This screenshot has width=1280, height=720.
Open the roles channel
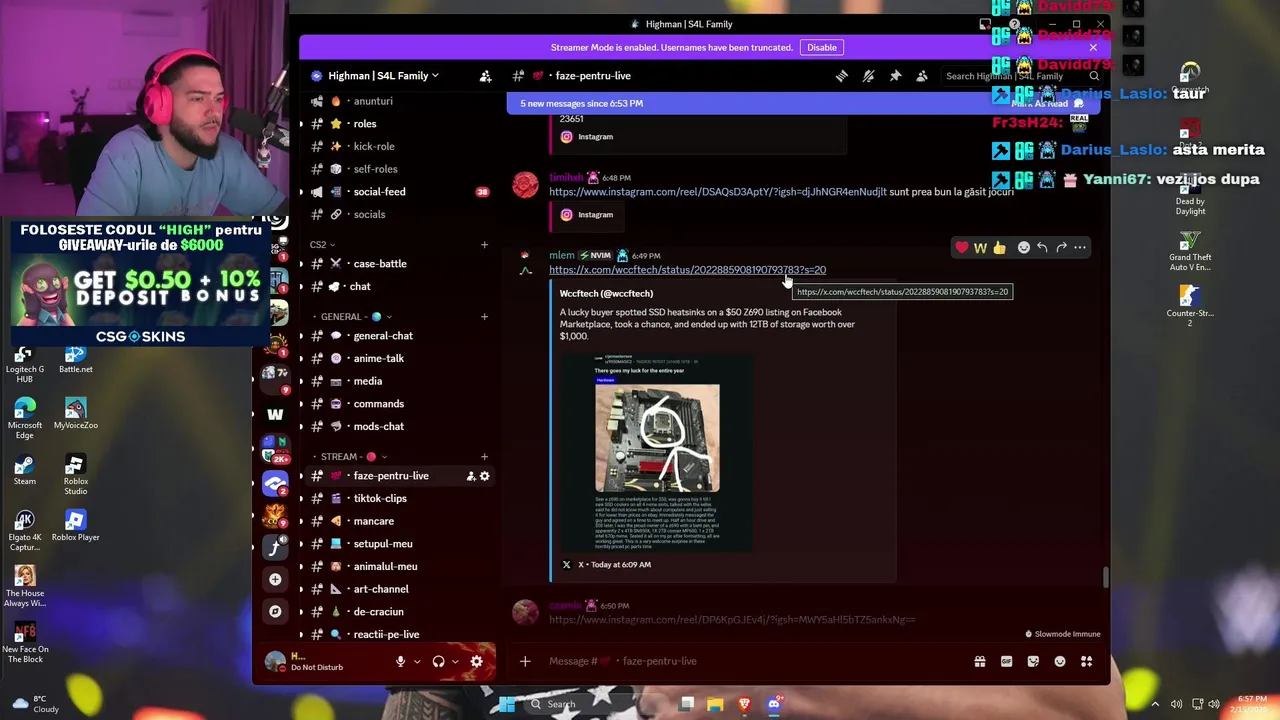(x=399, y=124)
